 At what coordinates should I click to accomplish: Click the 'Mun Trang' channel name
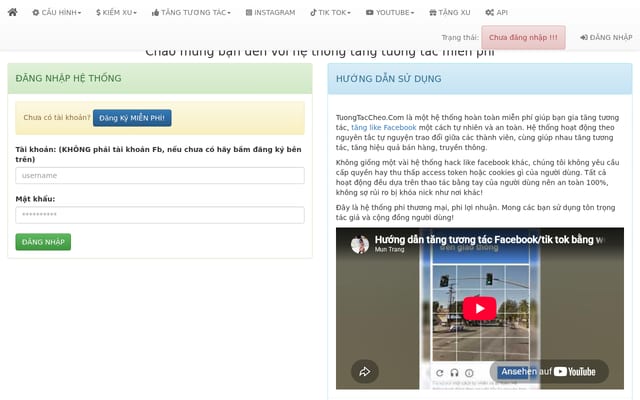pos(389,249)
